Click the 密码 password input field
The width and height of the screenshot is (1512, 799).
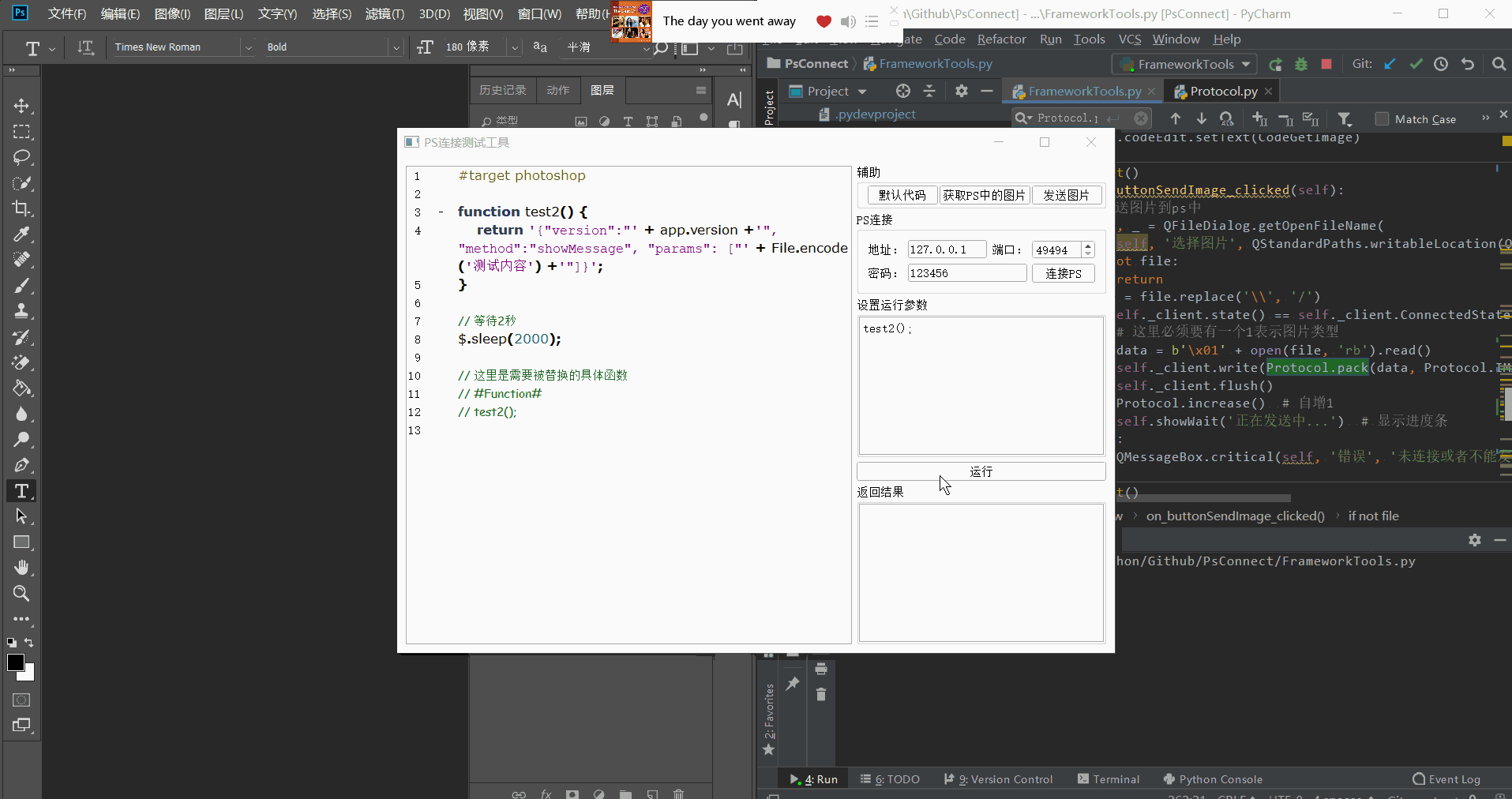coord(967,273)
